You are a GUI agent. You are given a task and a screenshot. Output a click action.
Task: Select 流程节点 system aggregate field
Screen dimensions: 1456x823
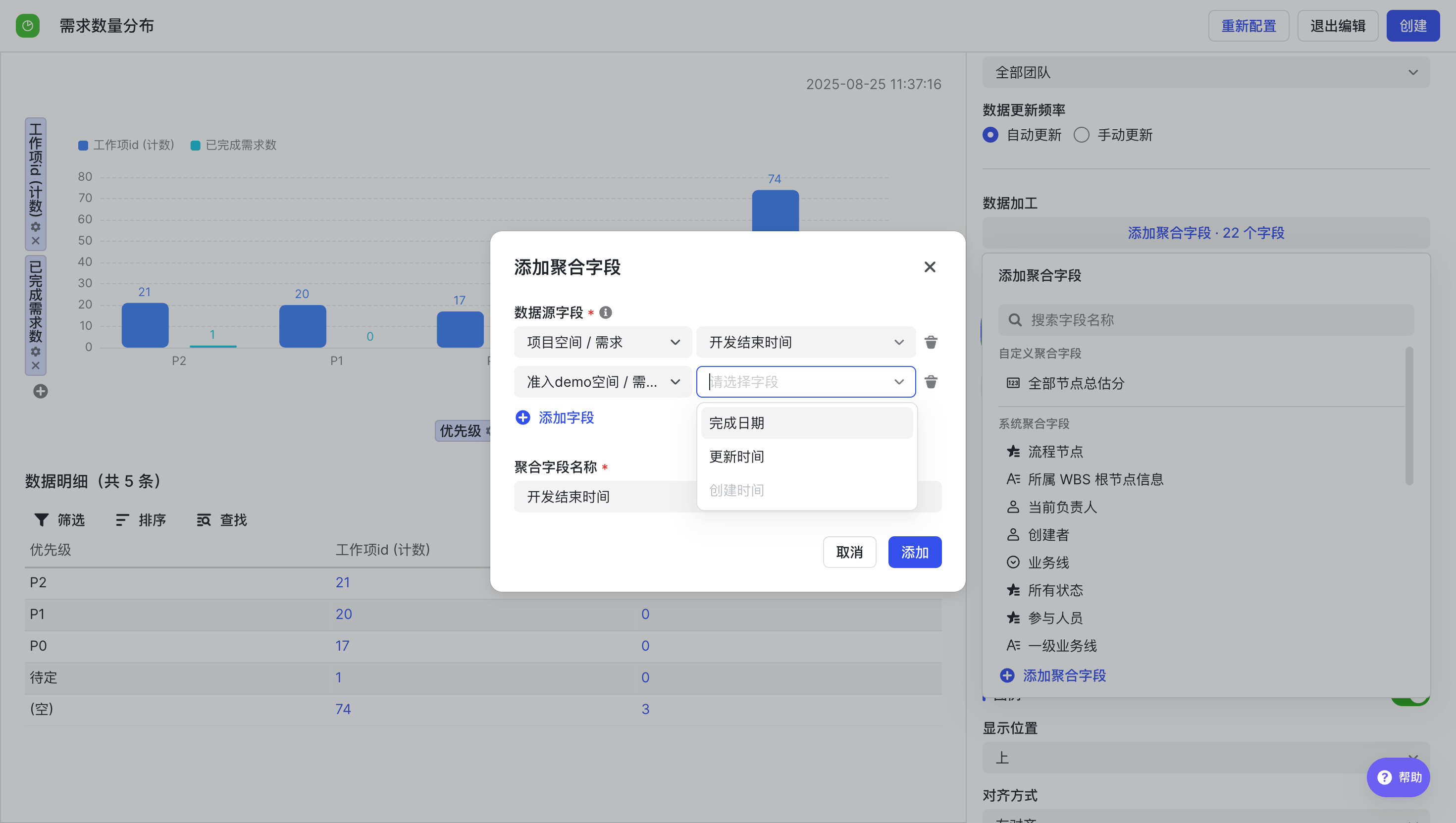(1201, 452)
